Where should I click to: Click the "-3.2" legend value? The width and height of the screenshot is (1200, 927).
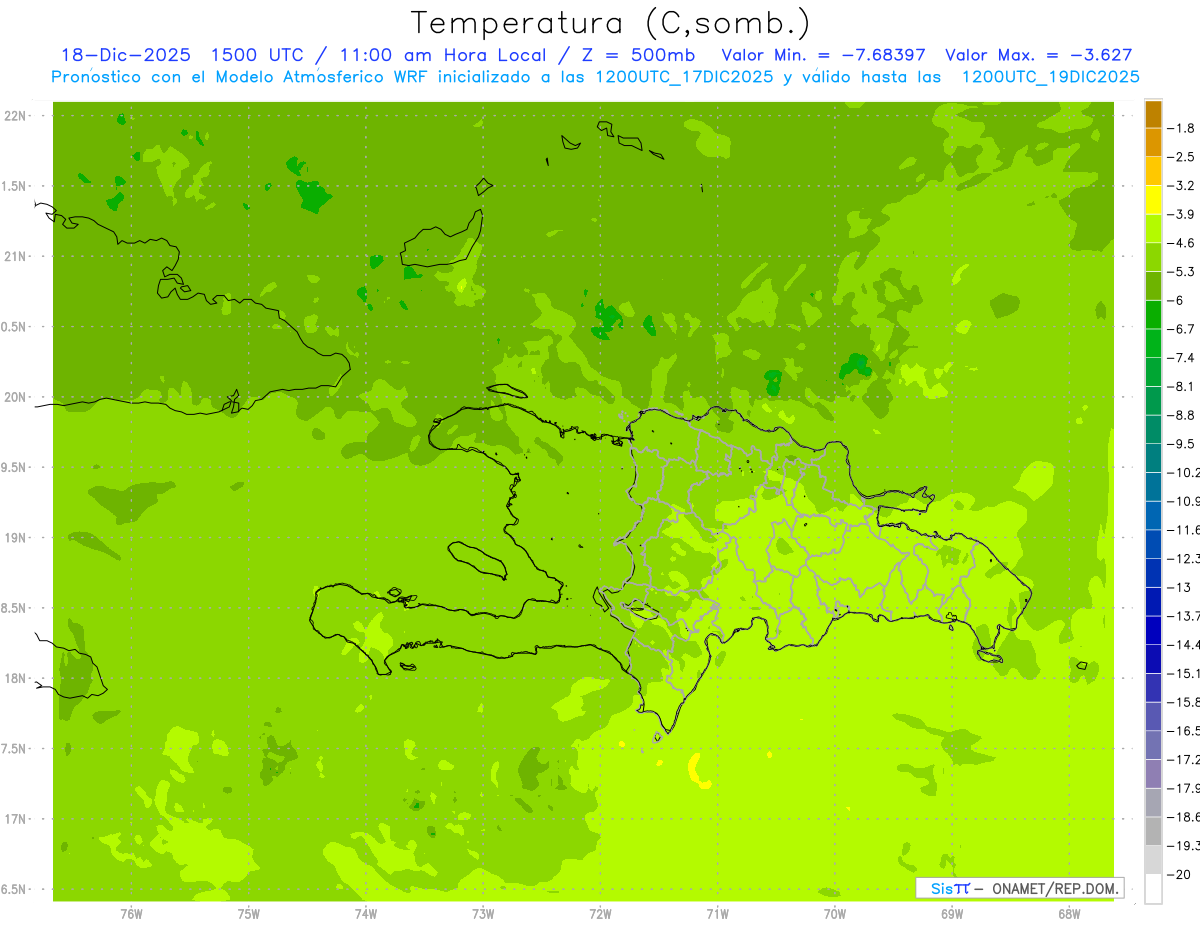point(1181,186)
